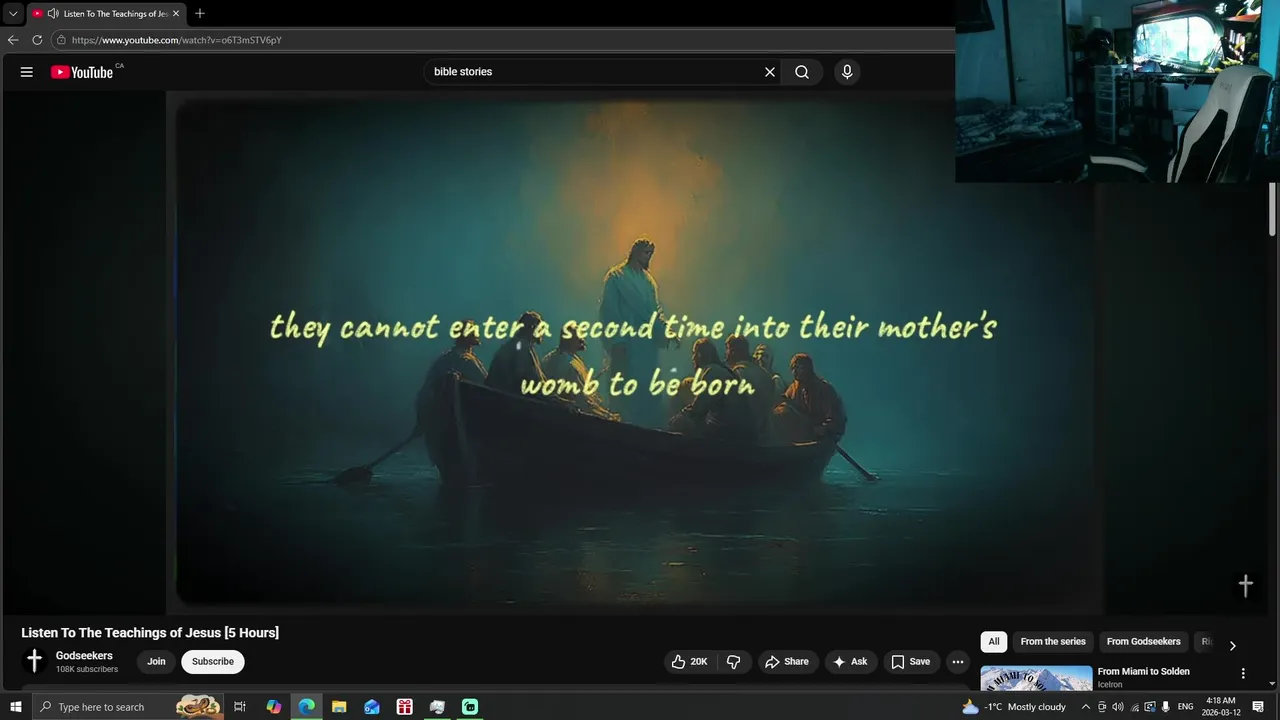Viewport: 1280px width, 720px height.
Task: Click the search magnifier button
Action: click(x=802, y=72)
